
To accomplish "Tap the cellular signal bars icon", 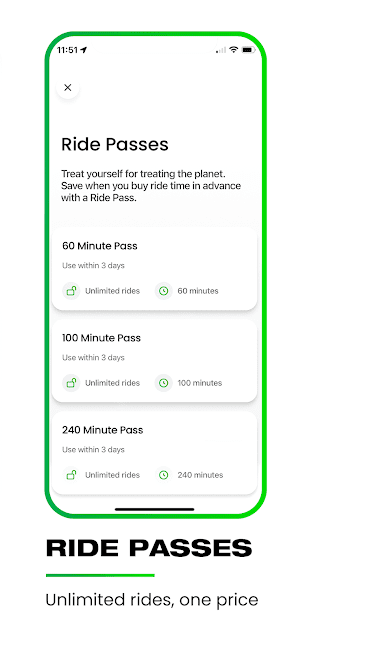I will tap(221, 50).
